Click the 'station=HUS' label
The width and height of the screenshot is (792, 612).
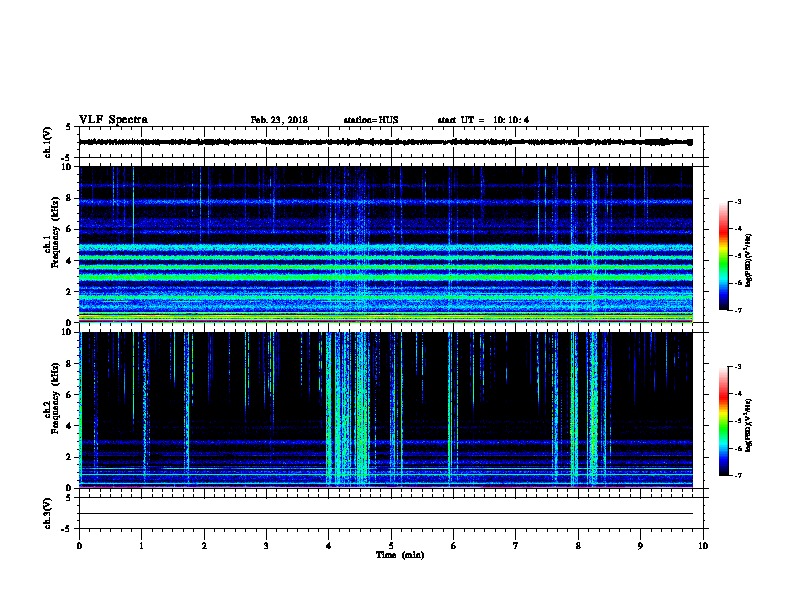tap(371, 120)
